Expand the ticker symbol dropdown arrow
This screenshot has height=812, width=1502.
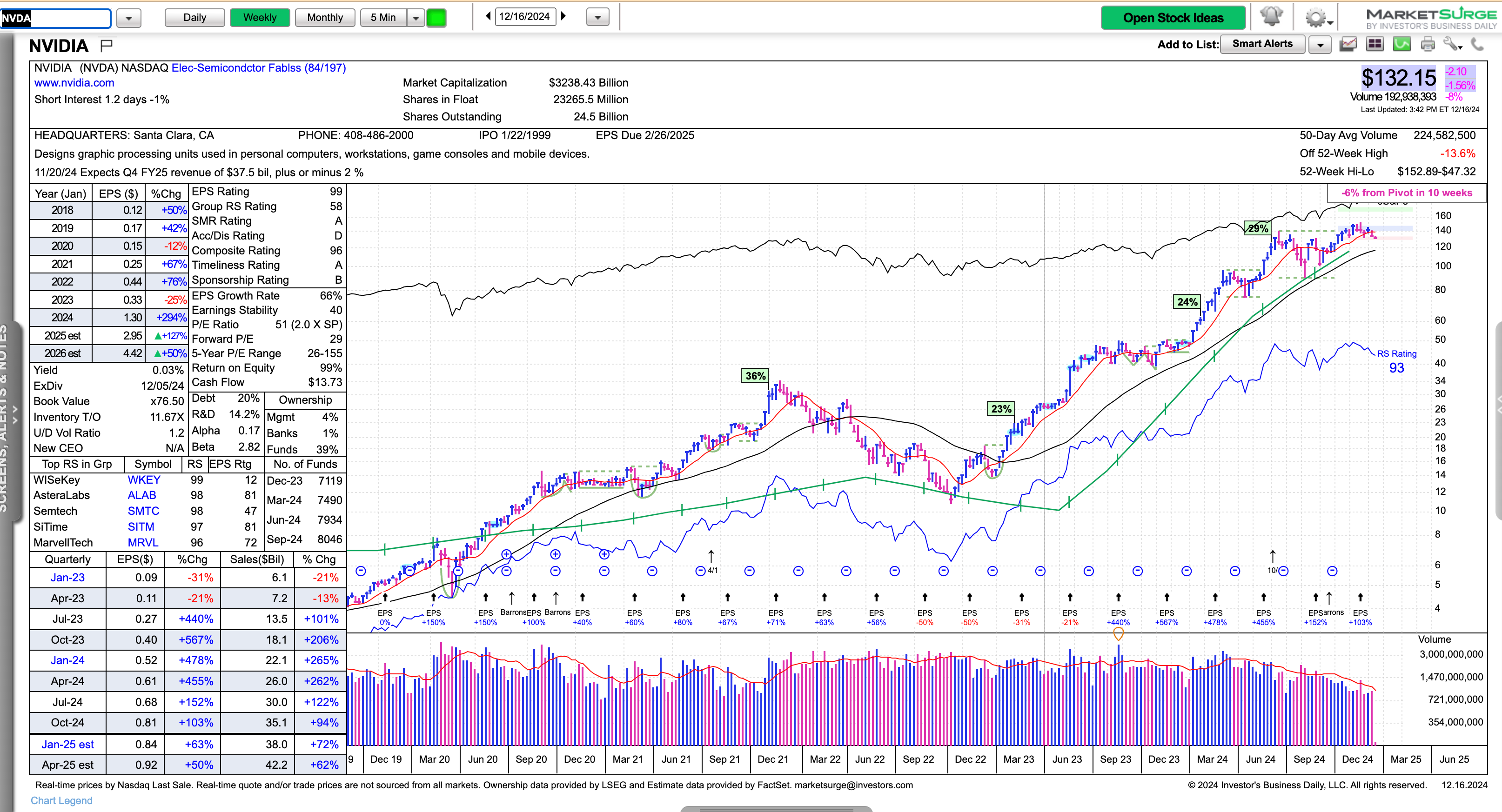[129, 18]
